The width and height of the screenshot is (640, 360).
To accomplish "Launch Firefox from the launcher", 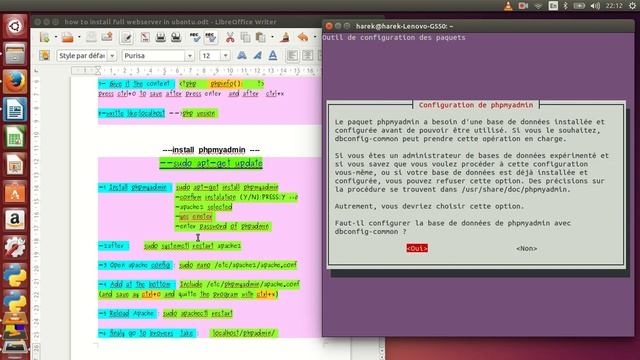I will pyautogui.click(x=15, y=82).
